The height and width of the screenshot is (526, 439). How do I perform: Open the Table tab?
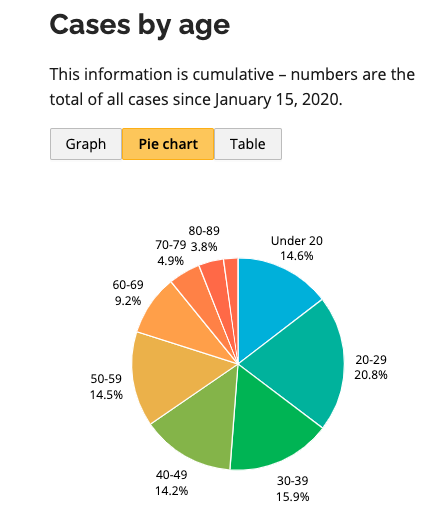(x=248, y=144)
